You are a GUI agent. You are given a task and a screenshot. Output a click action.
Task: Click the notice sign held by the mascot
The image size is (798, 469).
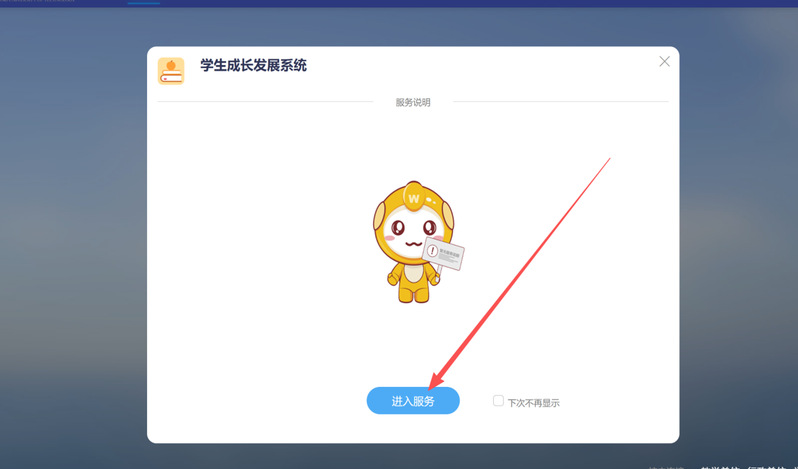click(443, 252)
